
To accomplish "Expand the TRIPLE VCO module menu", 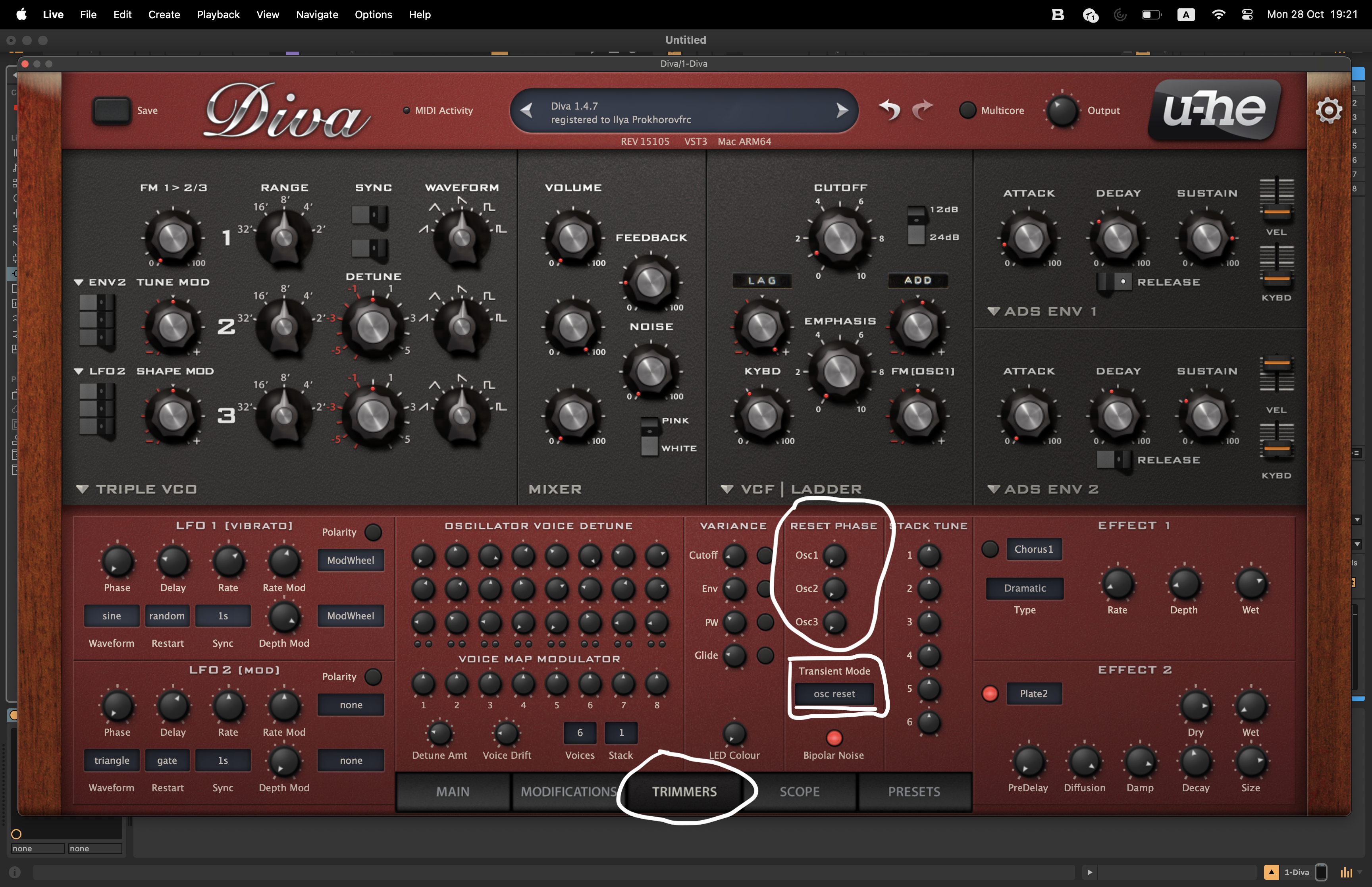I will [82, 489].
